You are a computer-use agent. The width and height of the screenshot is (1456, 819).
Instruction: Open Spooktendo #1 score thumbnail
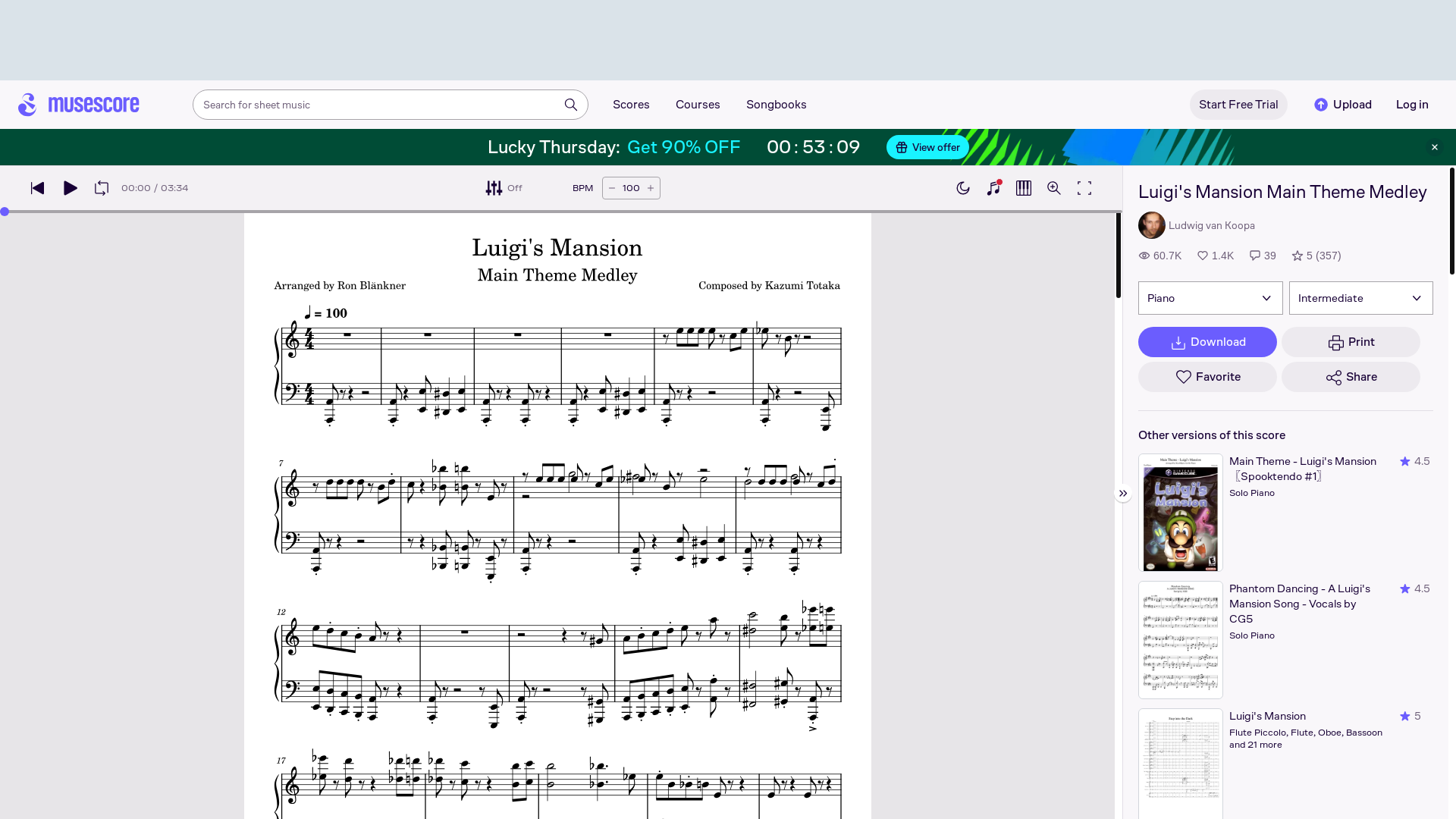coord(1180,513)
